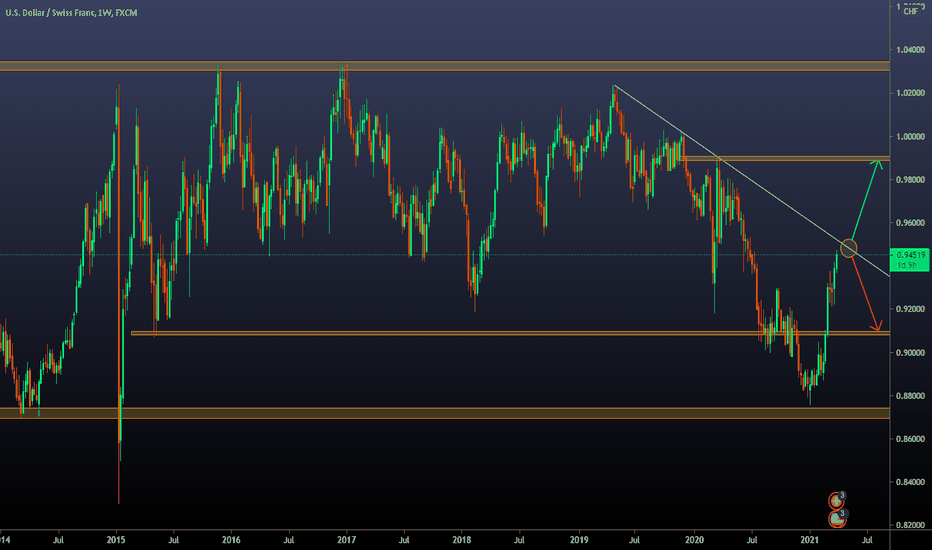Select the descending white trendline
This screenshot has height=550, width=932.
click(752, 181)
